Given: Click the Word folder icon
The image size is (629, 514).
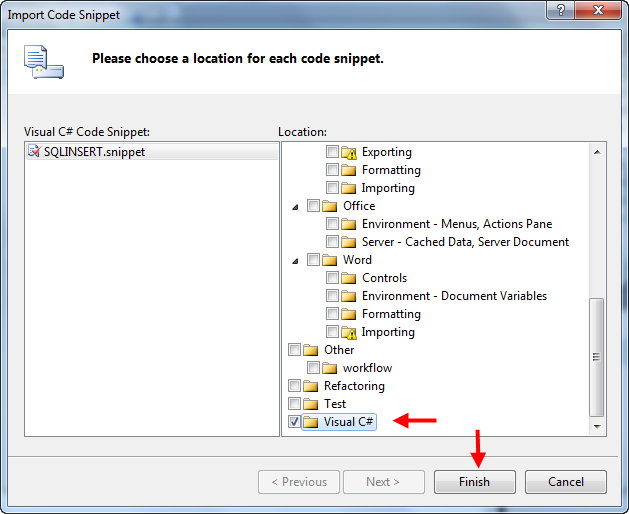Looking at the screenshot, I should [330, 260].
